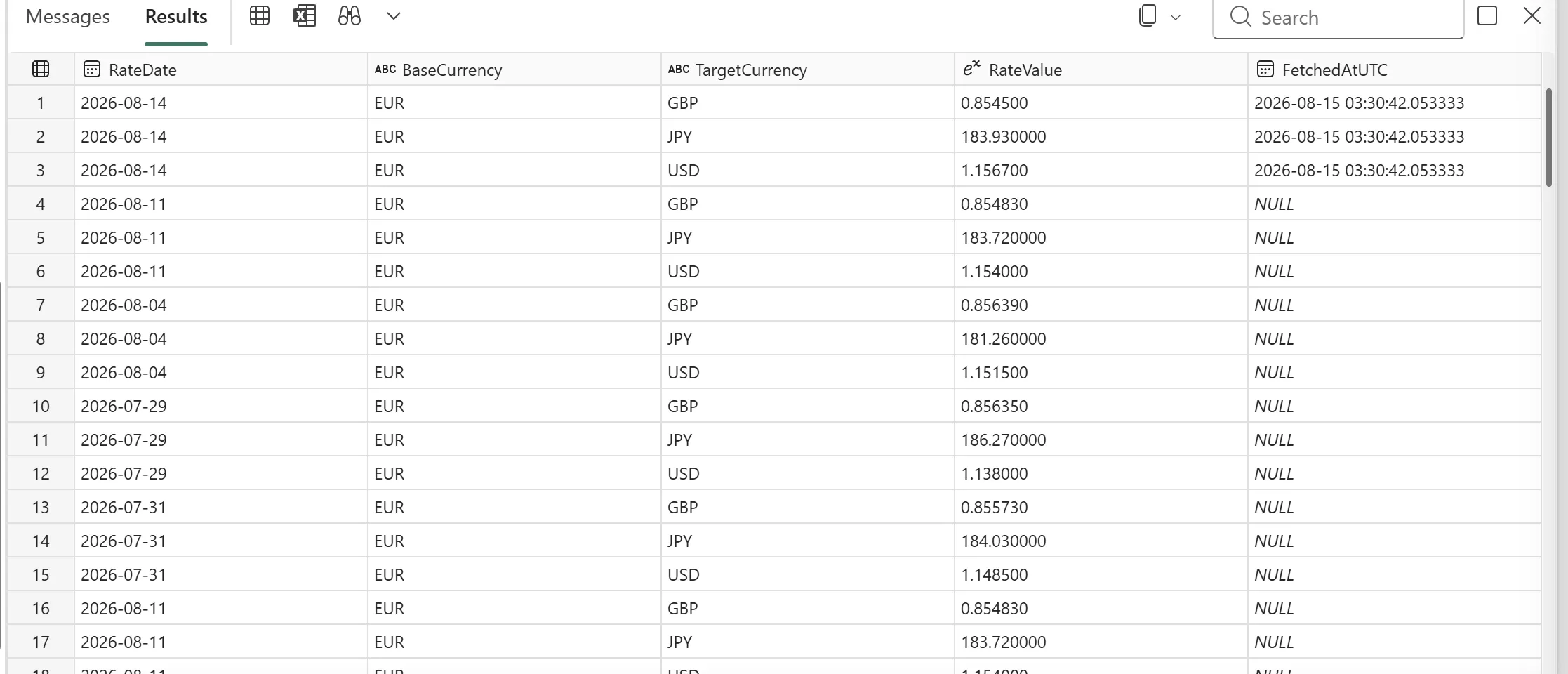Click cell 1.138000 in row 12
This screenshot has height=674, width=1568.
[1101, 474]
